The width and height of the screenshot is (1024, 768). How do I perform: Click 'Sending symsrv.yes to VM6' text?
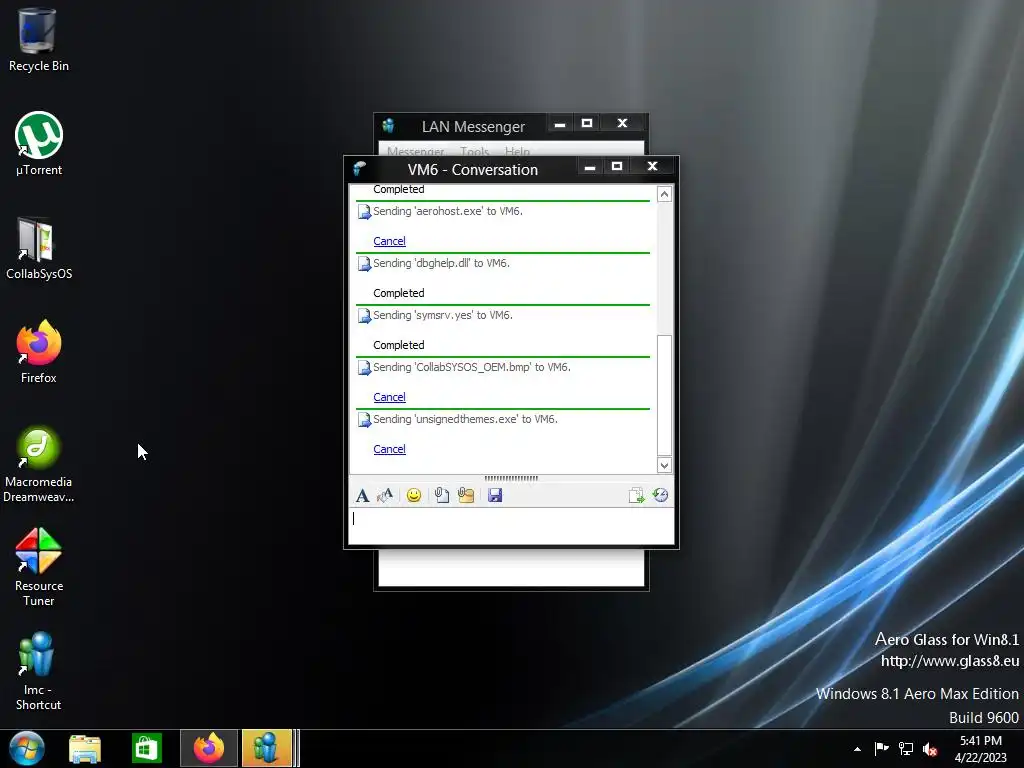443,315
